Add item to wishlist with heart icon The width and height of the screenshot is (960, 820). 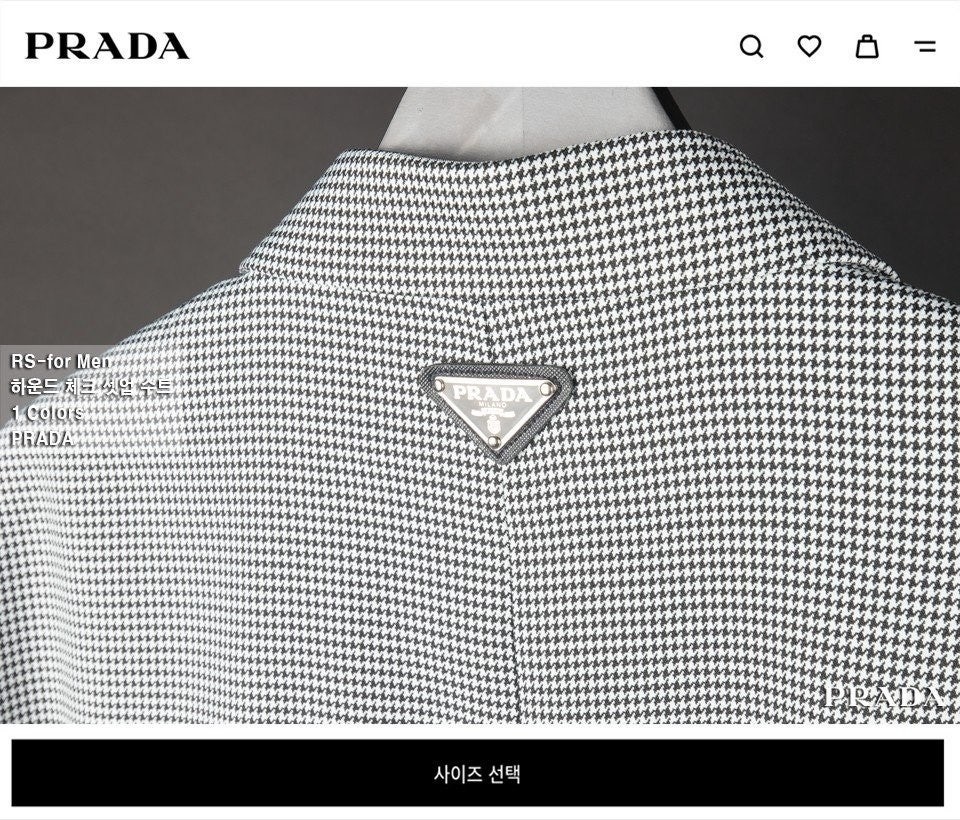click(x=809, y=46)
